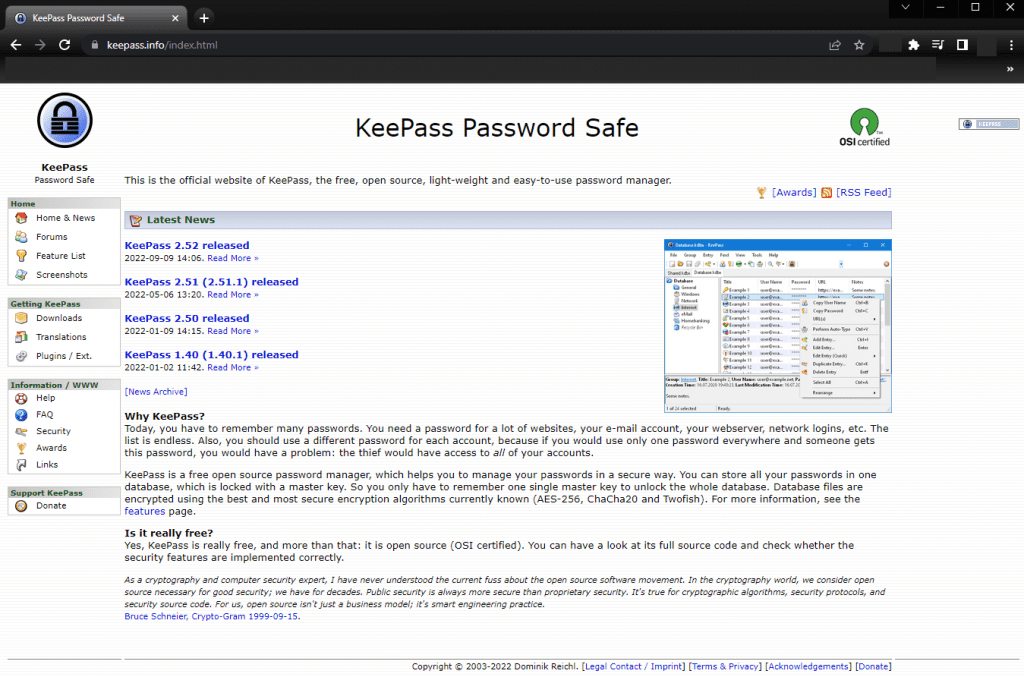Open a new browser tab
This screenshot has height=677, width=1024.
tap(204, 17)
